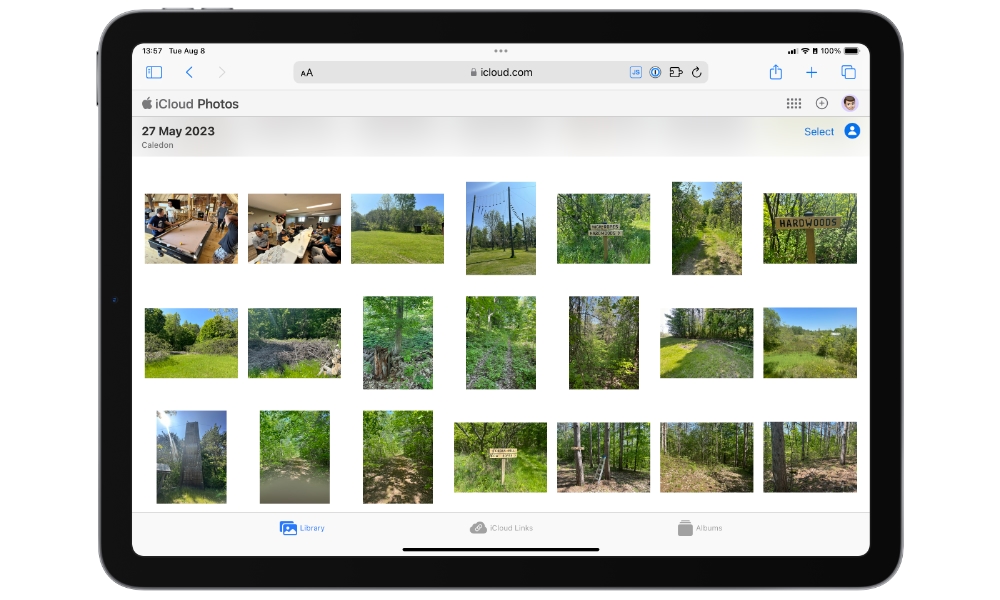Reload the iCloud page

point(697,72)
